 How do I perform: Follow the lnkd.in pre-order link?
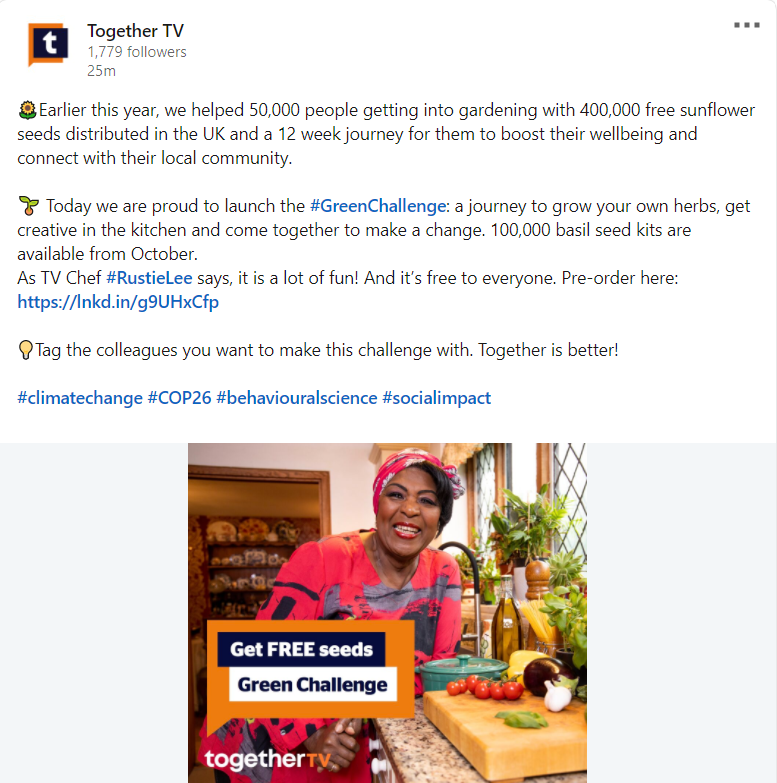[x=118, y=302]
